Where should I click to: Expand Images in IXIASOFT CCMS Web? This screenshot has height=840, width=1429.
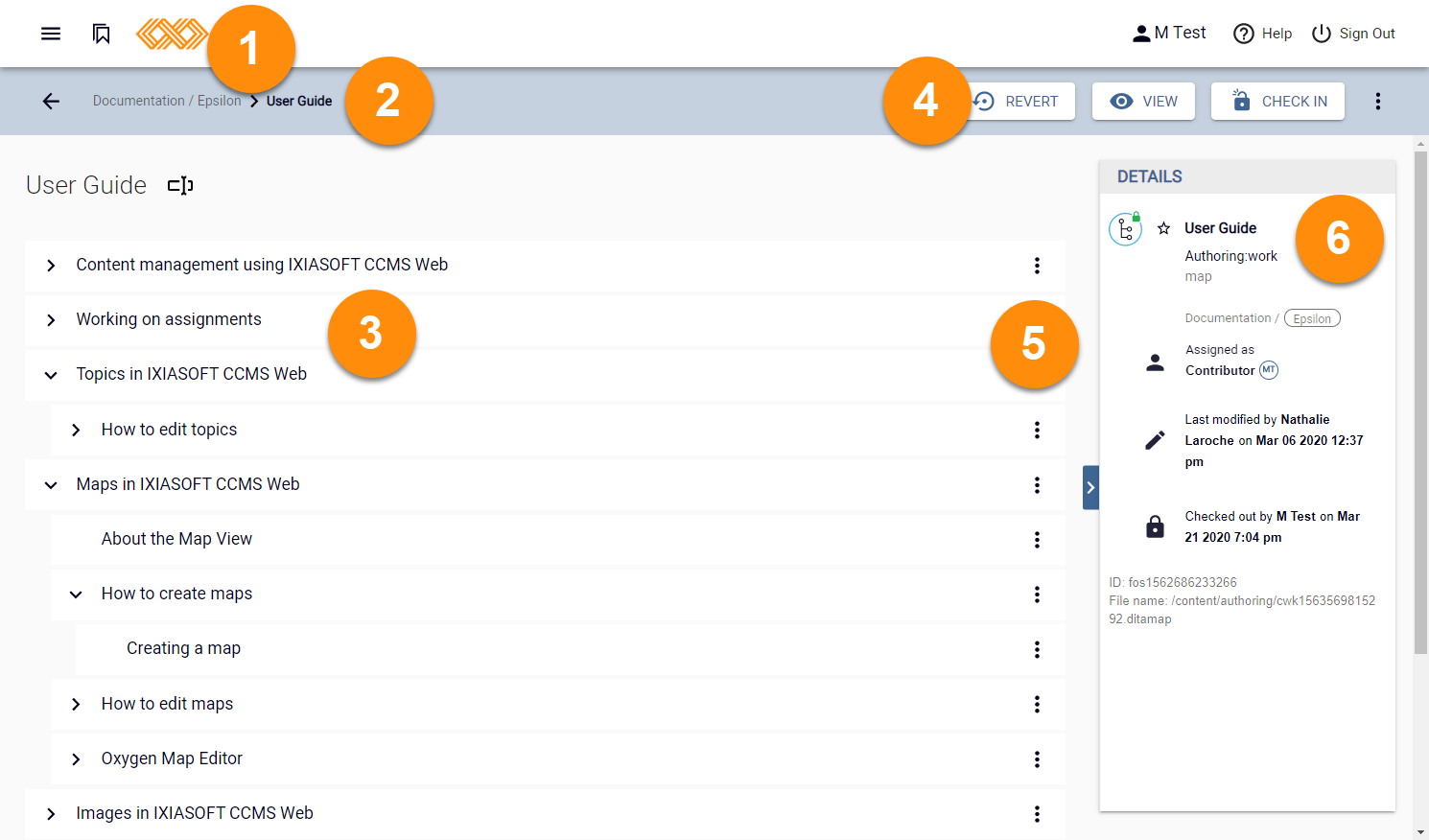coord(51,814)
